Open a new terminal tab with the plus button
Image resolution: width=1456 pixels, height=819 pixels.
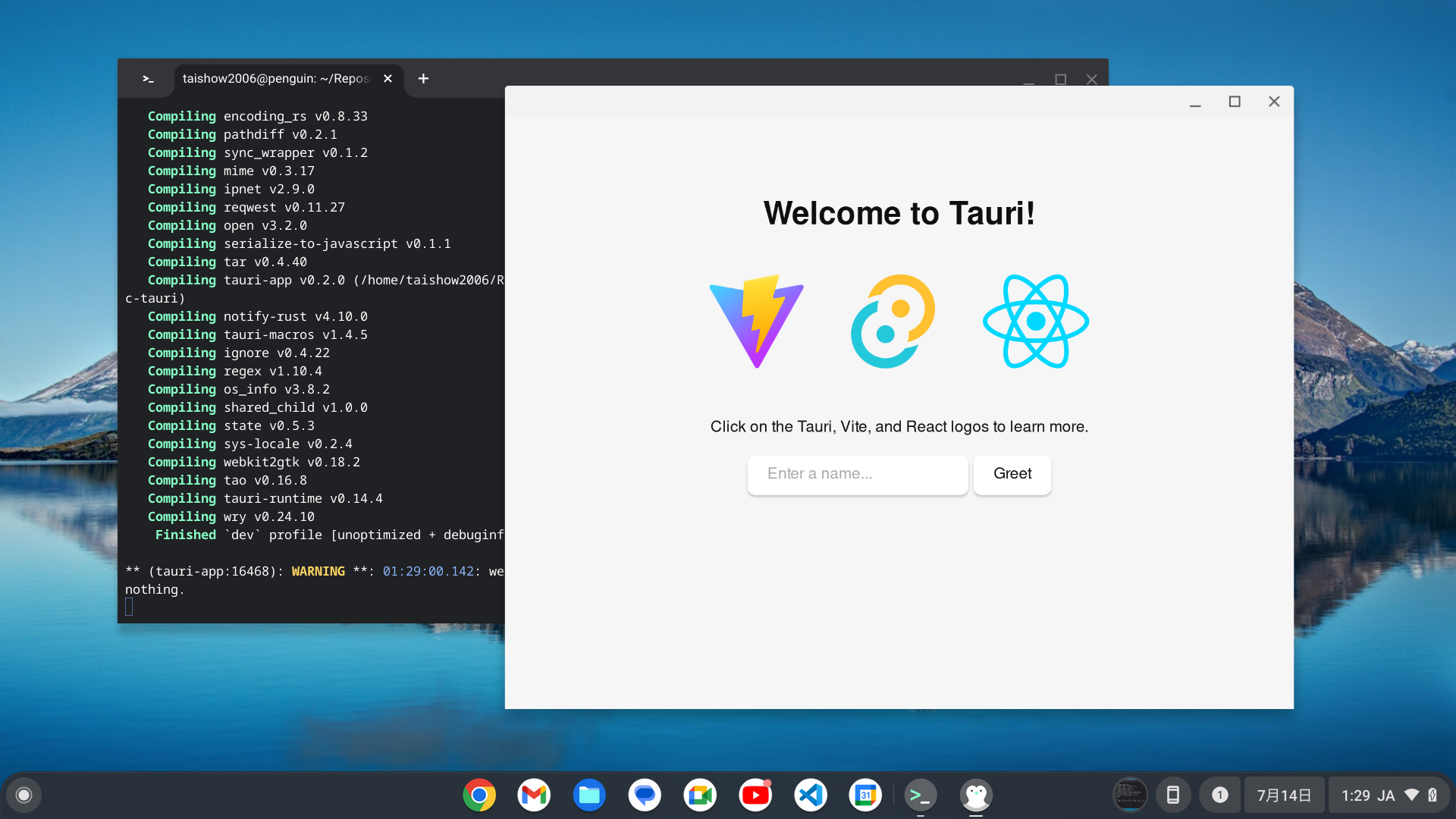coord(423,78)
